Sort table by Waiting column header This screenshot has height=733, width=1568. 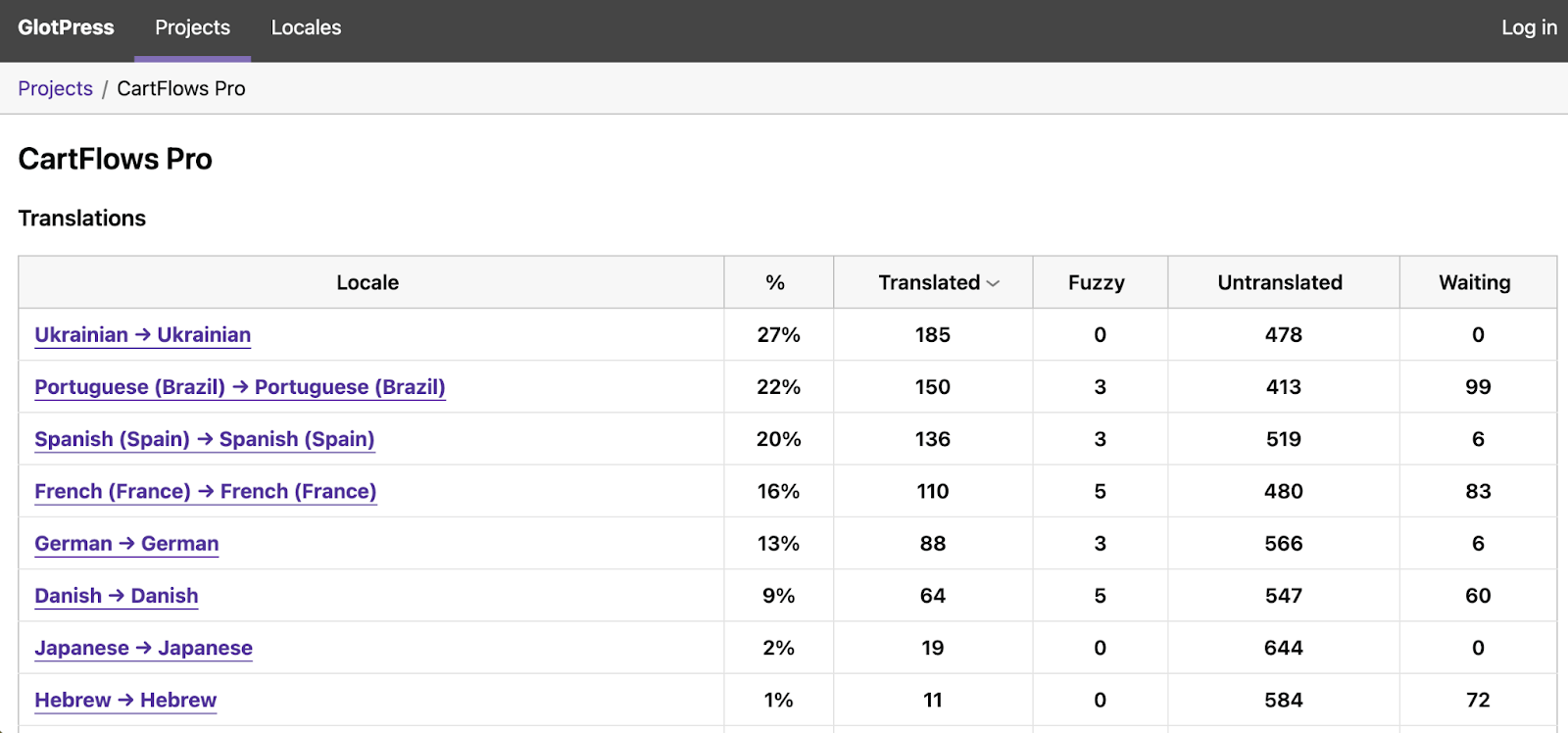(1474, 282)
